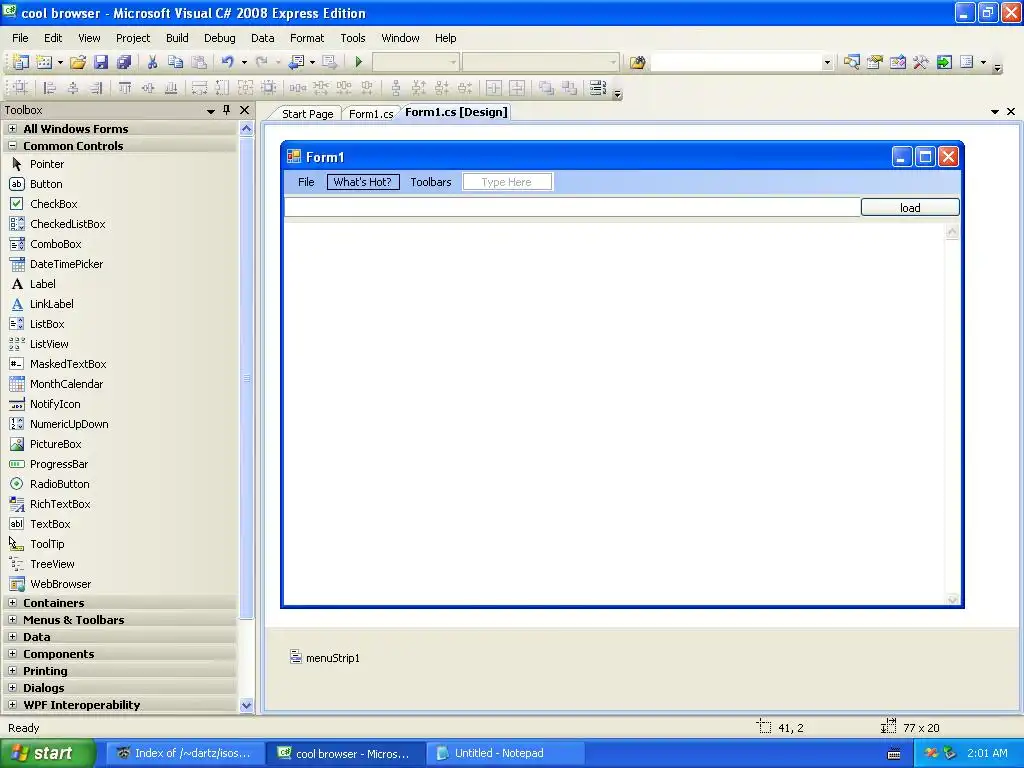Click the Open File toolbar icon
The image size is (1024, 768).
[x=78, y=62]
